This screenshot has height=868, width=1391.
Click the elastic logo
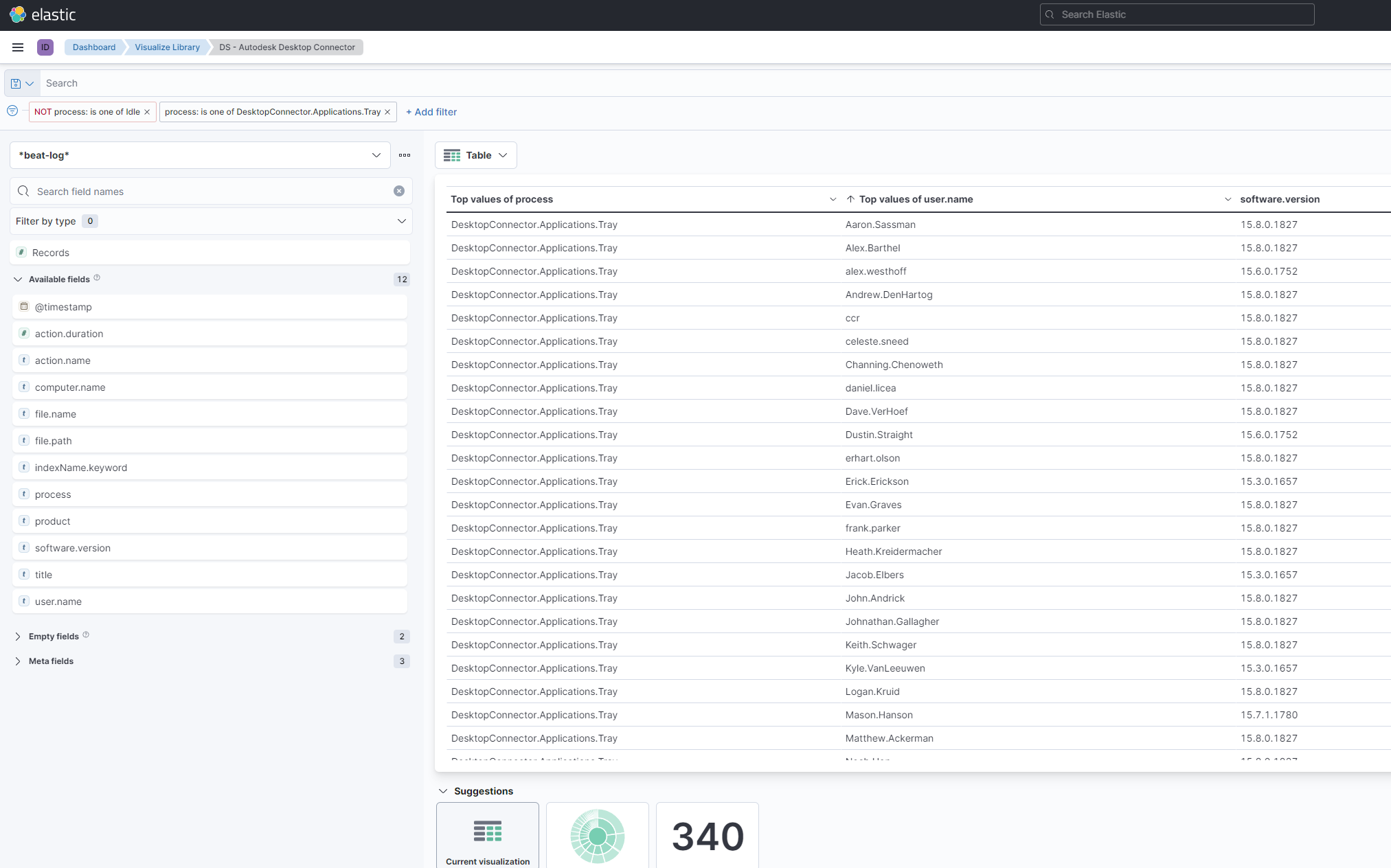43,14
